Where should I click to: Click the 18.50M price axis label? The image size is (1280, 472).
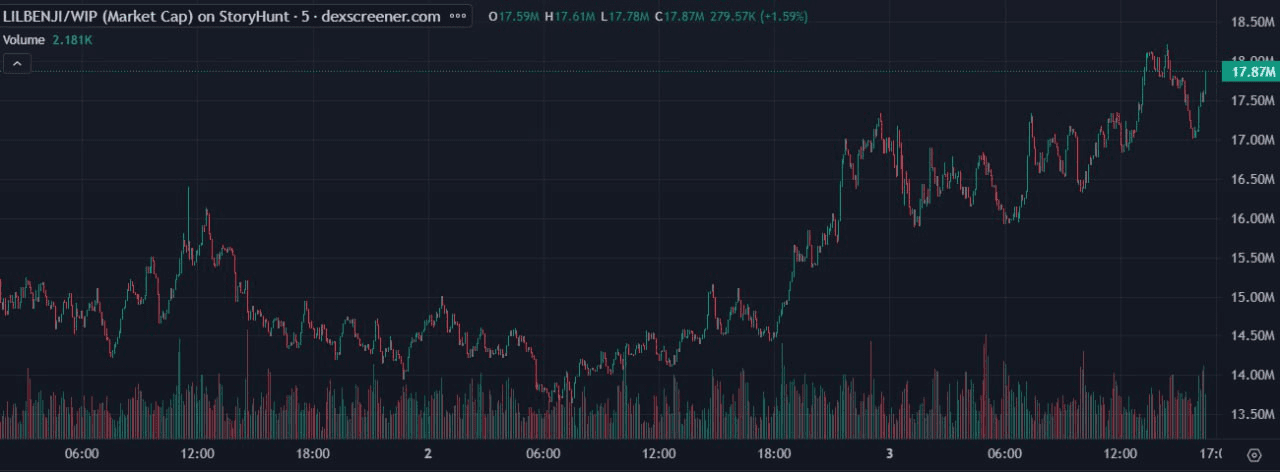(x=1253, y=22)
